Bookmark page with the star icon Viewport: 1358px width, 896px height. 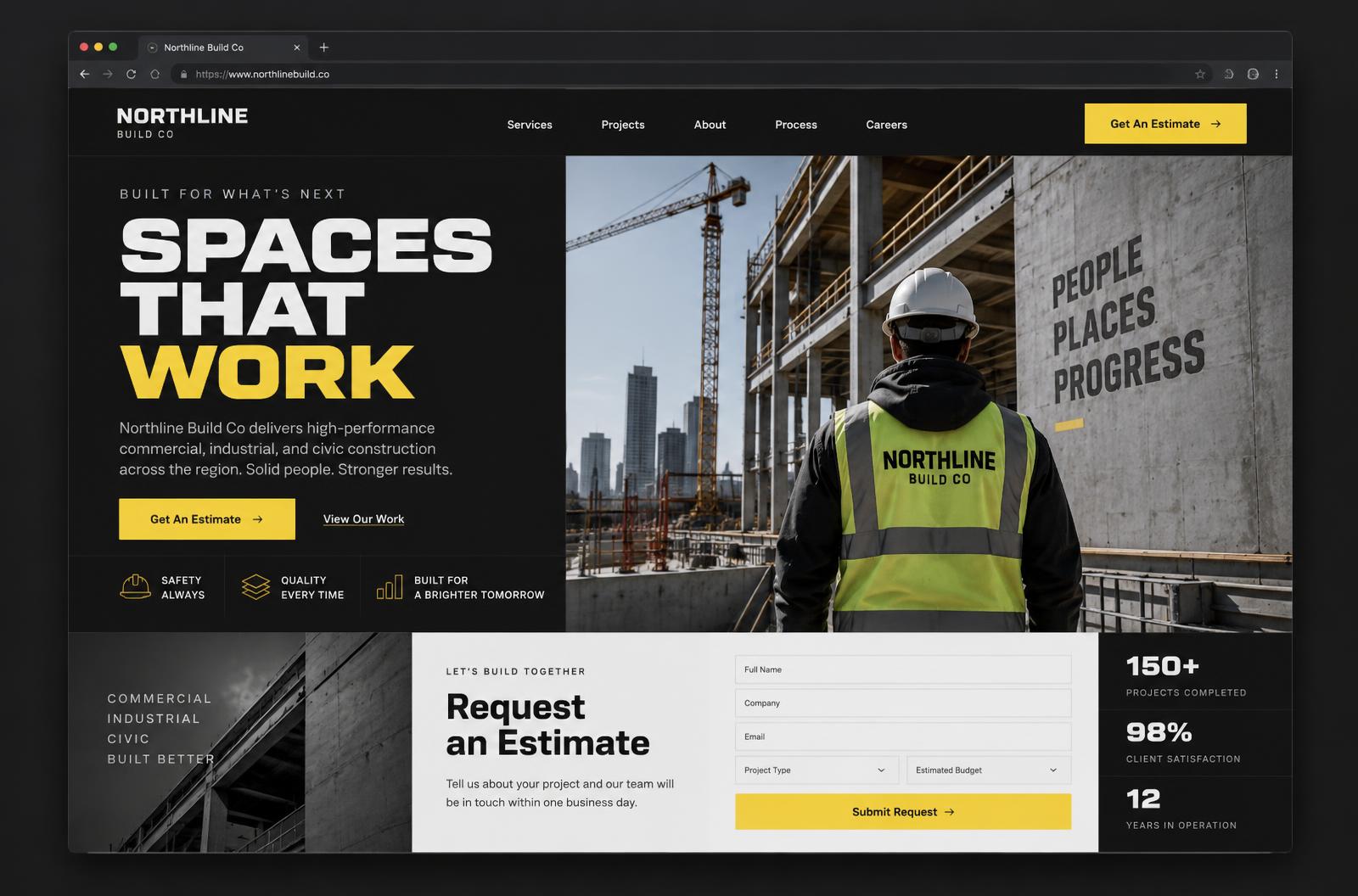[1200, 74]
